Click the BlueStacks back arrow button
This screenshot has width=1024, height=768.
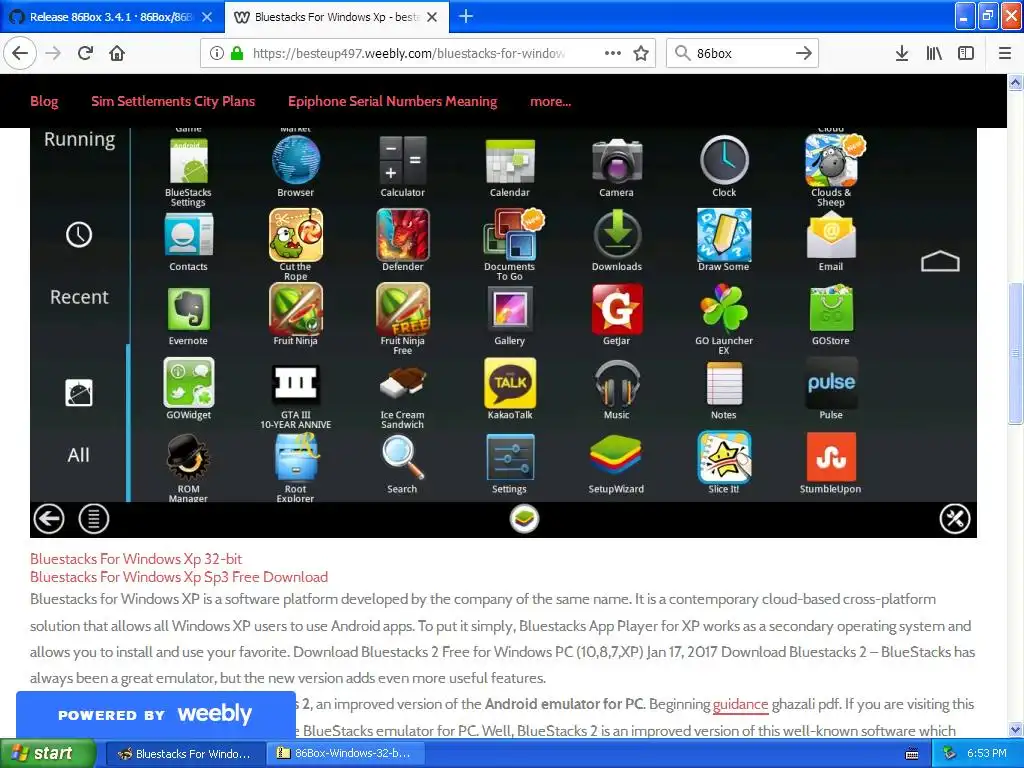coord(49,519)
